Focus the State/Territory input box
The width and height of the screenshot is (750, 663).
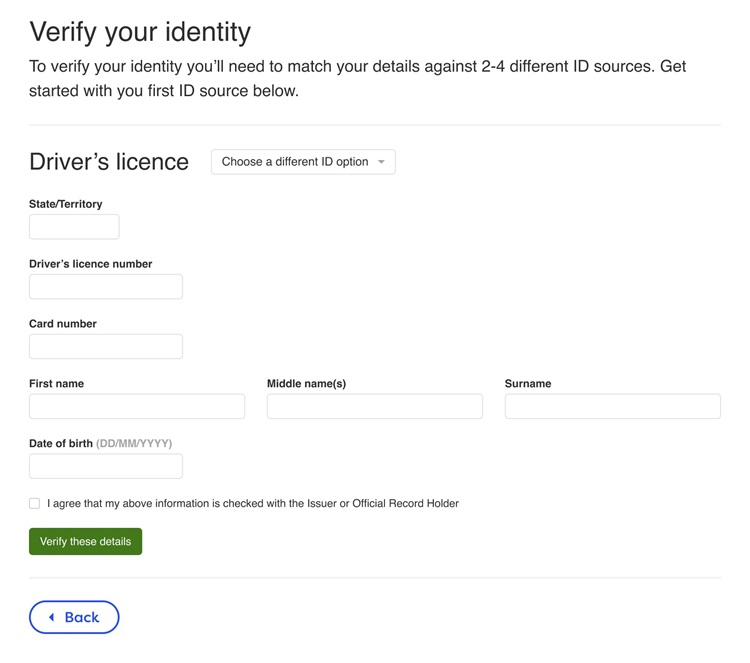coord(74,227)
